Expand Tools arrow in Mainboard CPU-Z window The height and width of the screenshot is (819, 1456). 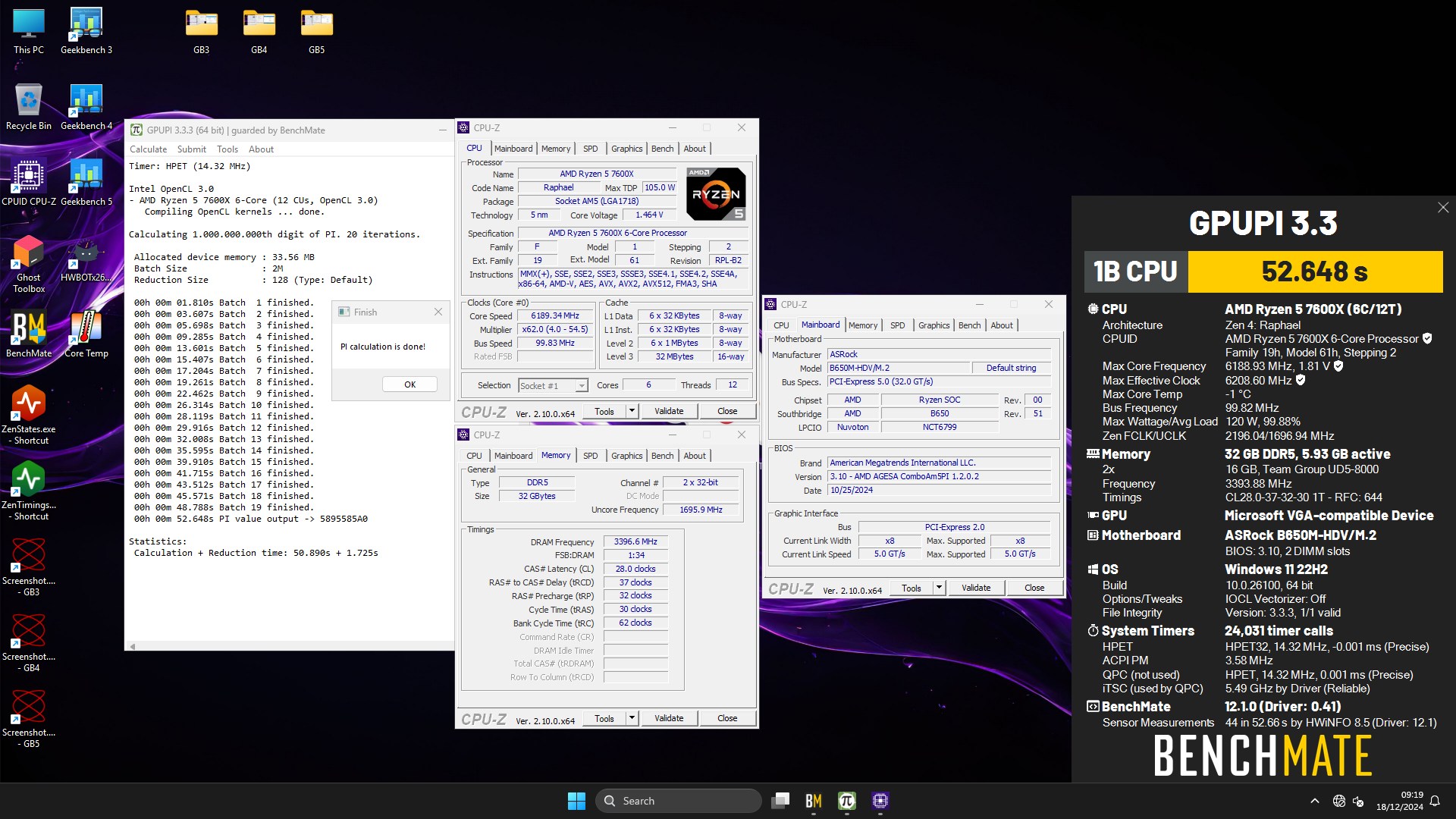point(939,588)
